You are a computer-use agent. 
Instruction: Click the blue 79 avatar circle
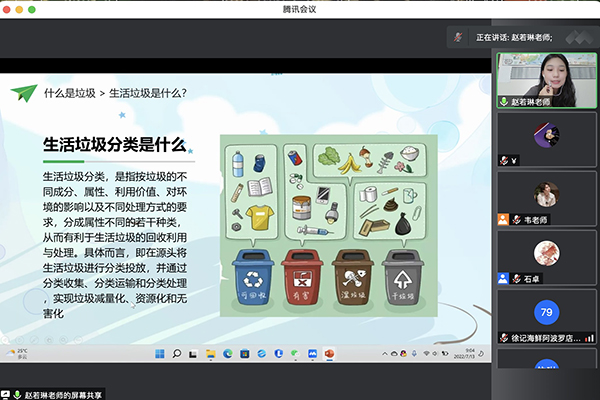pos(546,312)
